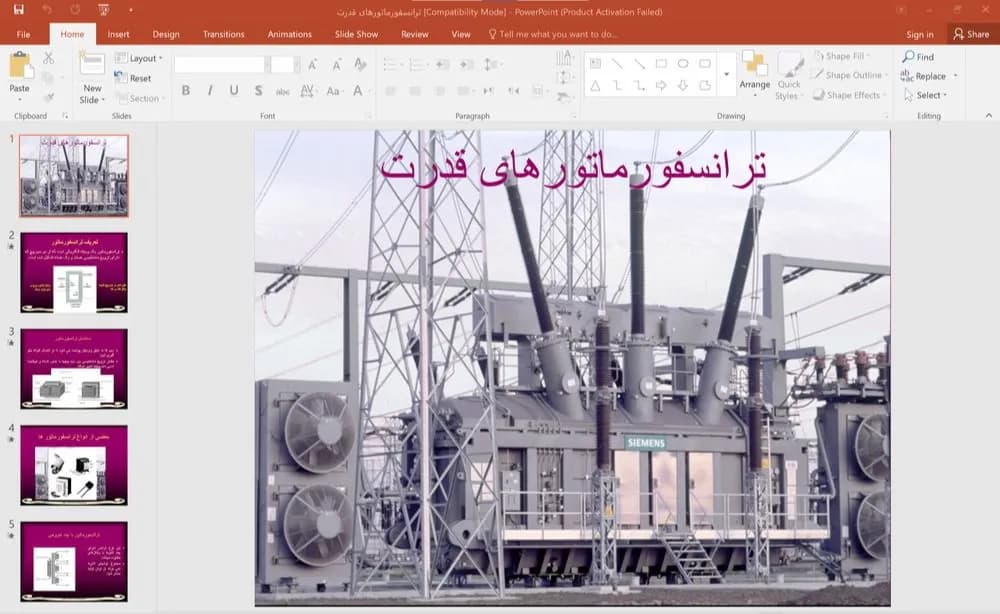Image resolution: width=1000 pixels, height=614 pixels.
Task: Open Character Spacing dropdown
Action: (307, 91)
